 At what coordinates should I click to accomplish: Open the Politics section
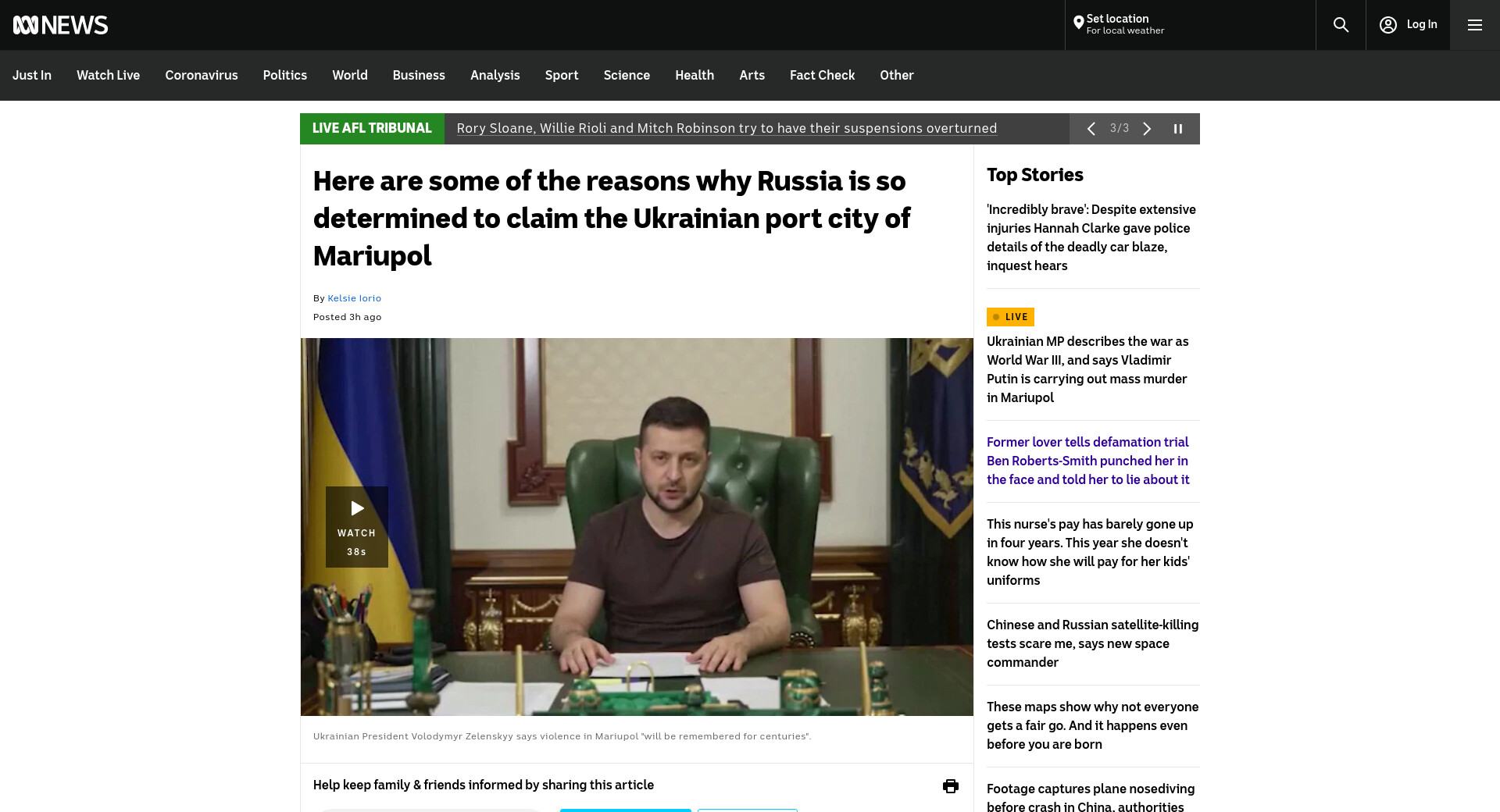click(284, 76)
